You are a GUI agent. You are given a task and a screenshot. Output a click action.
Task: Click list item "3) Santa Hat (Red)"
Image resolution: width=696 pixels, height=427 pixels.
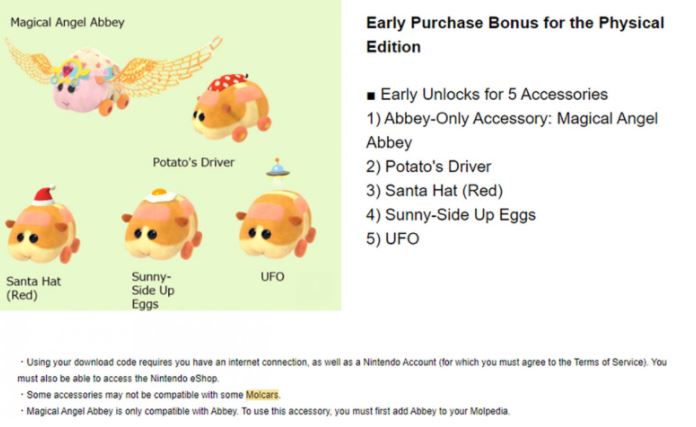[x=434, y=190]
